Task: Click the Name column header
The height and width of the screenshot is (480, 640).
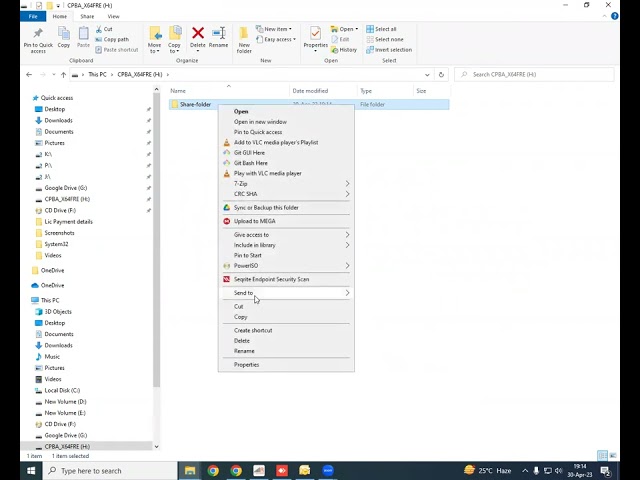Action: [229, 91]
